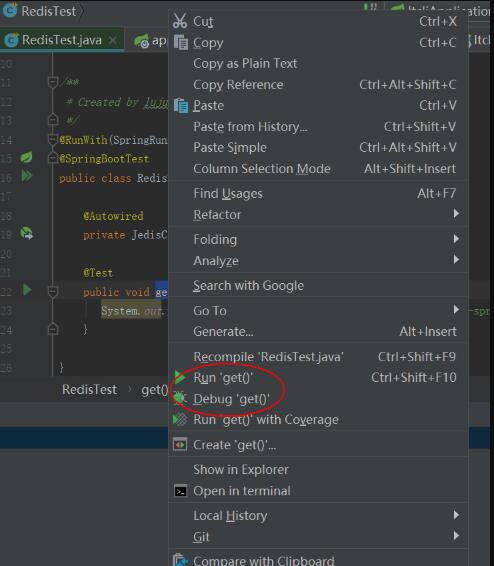Choose Open in terminal entry

pyautogui.click(x=318, y=491)
